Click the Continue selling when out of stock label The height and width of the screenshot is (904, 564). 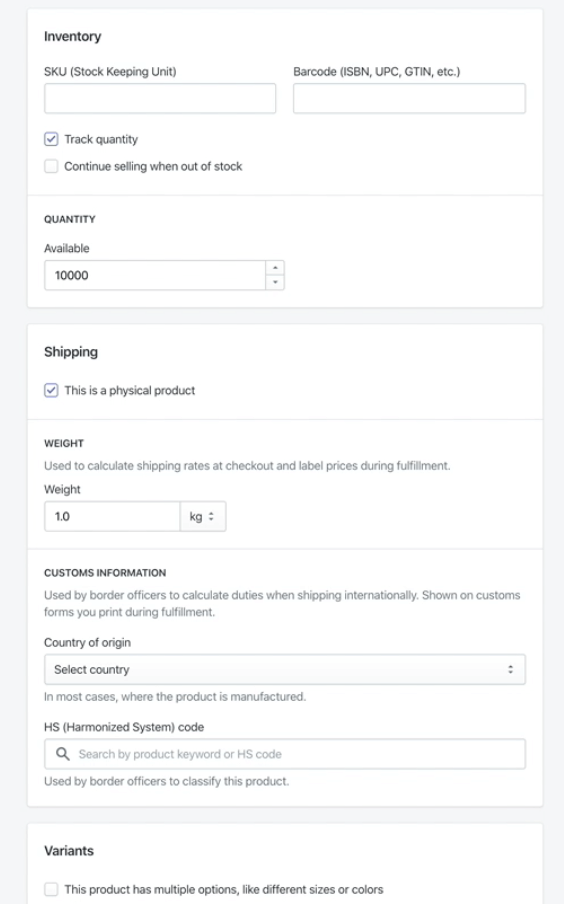click(153, 166)
